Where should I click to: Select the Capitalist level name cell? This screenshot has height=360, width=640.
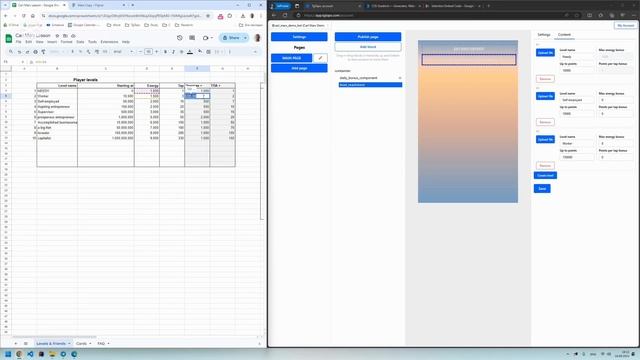[x=57, y=138]
